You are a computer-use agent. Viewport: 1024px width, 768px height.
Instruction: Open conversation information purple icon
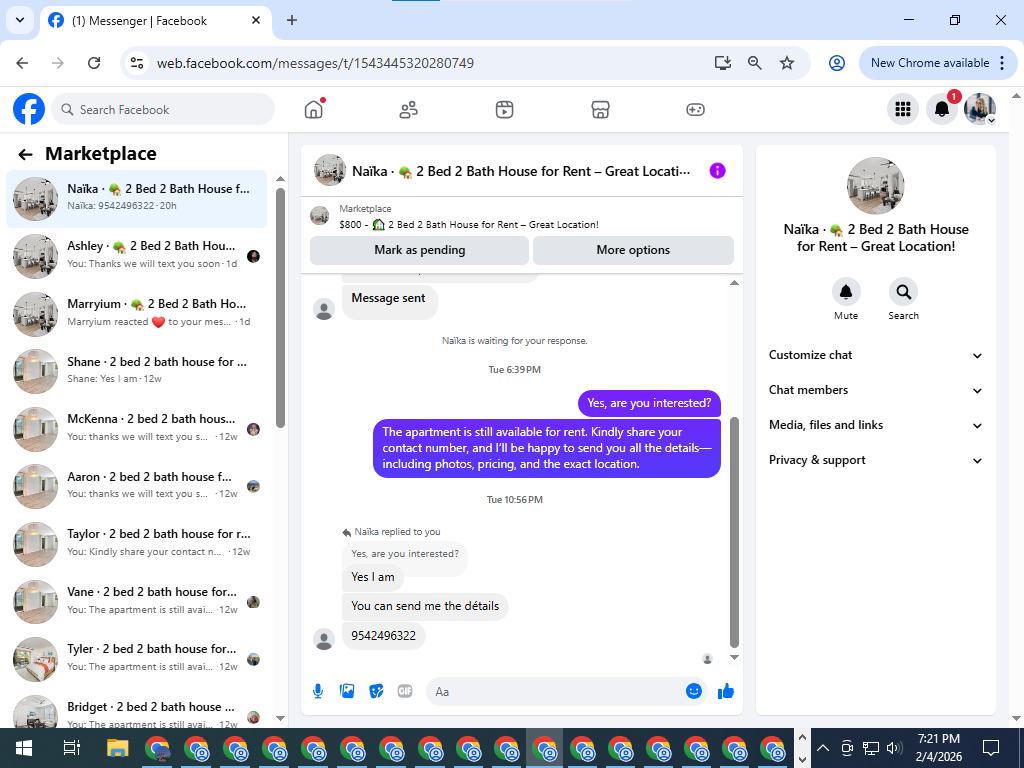(x=717, y=171)
